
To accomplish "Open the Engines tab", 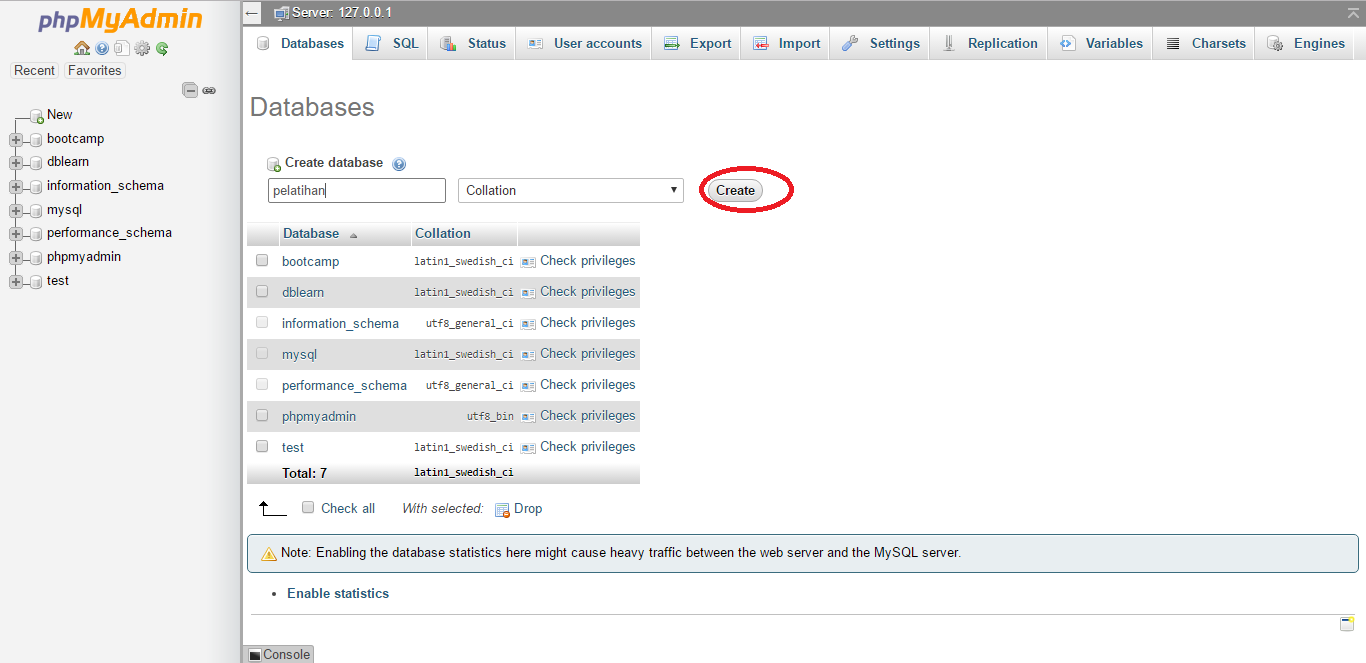I will click(1306, 43).
